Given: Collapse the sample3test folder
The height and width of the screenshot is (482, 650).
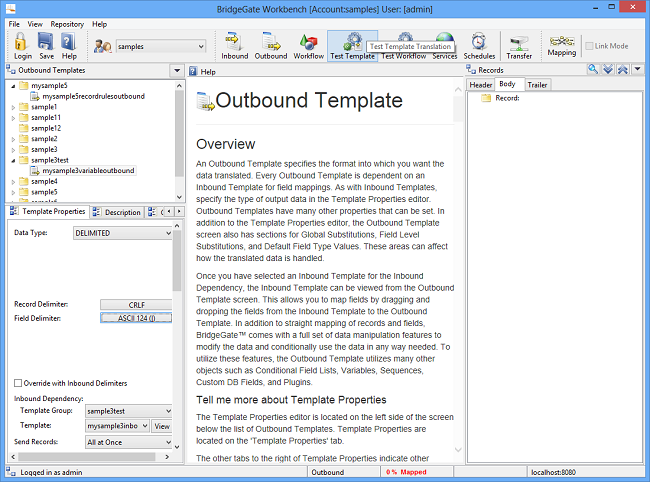Looking at the screenshot, I should (13, 160).
